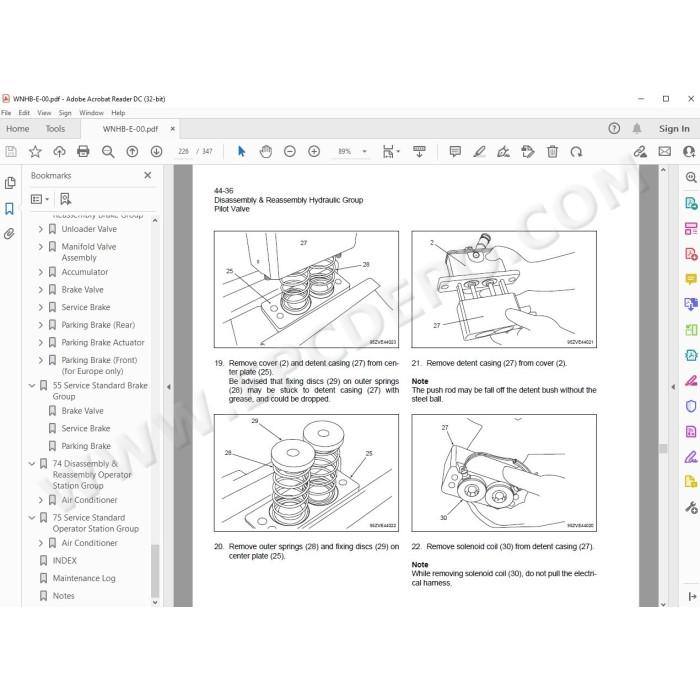Click the Sign In button
The height and width of the screenshot is (700, 700).
coord(674,129)
